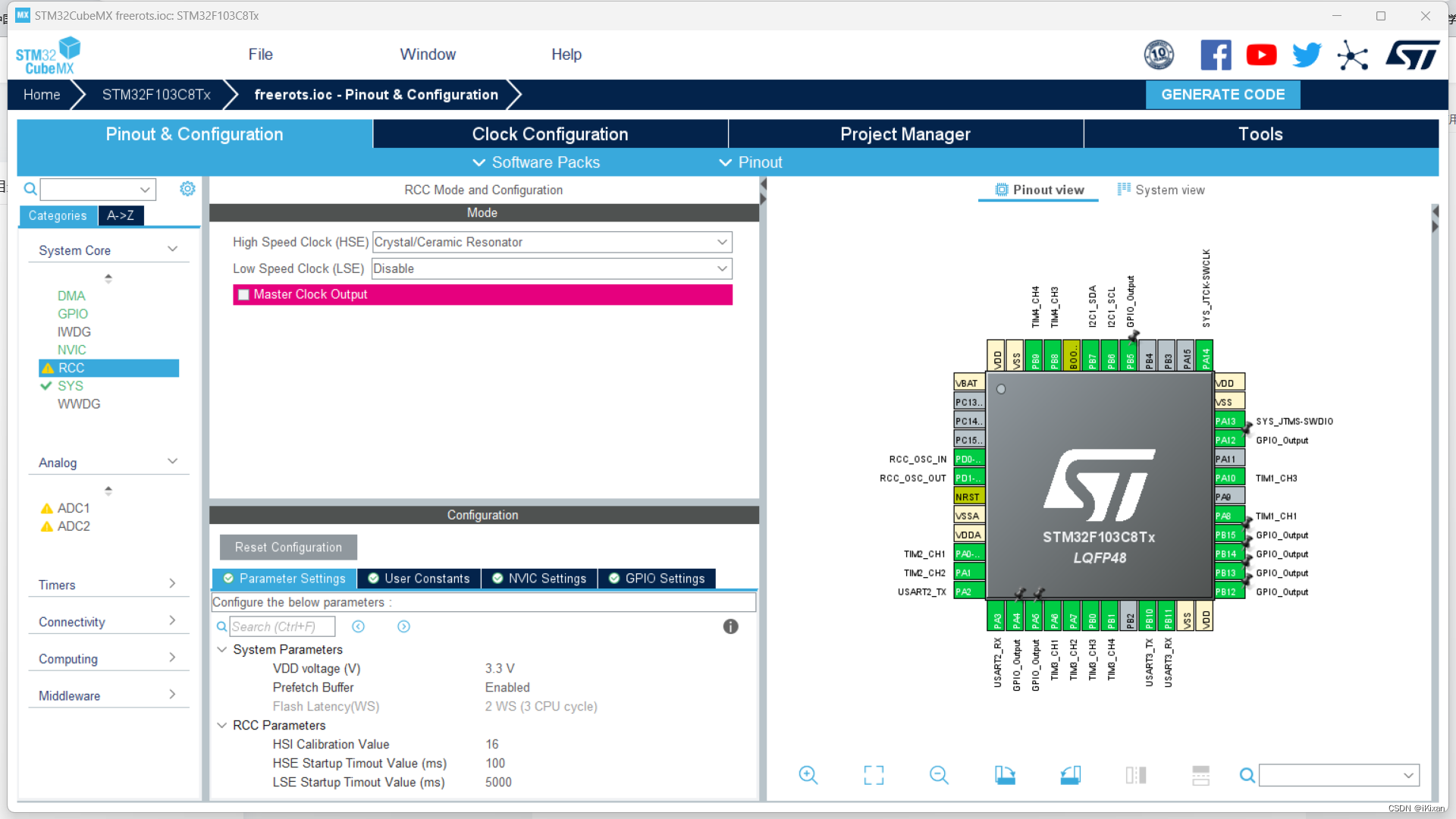Viewport: 1456px width, 819px height.
Task: Rotate pinout view counter-clockwise icon
Action: (1070, 775)
